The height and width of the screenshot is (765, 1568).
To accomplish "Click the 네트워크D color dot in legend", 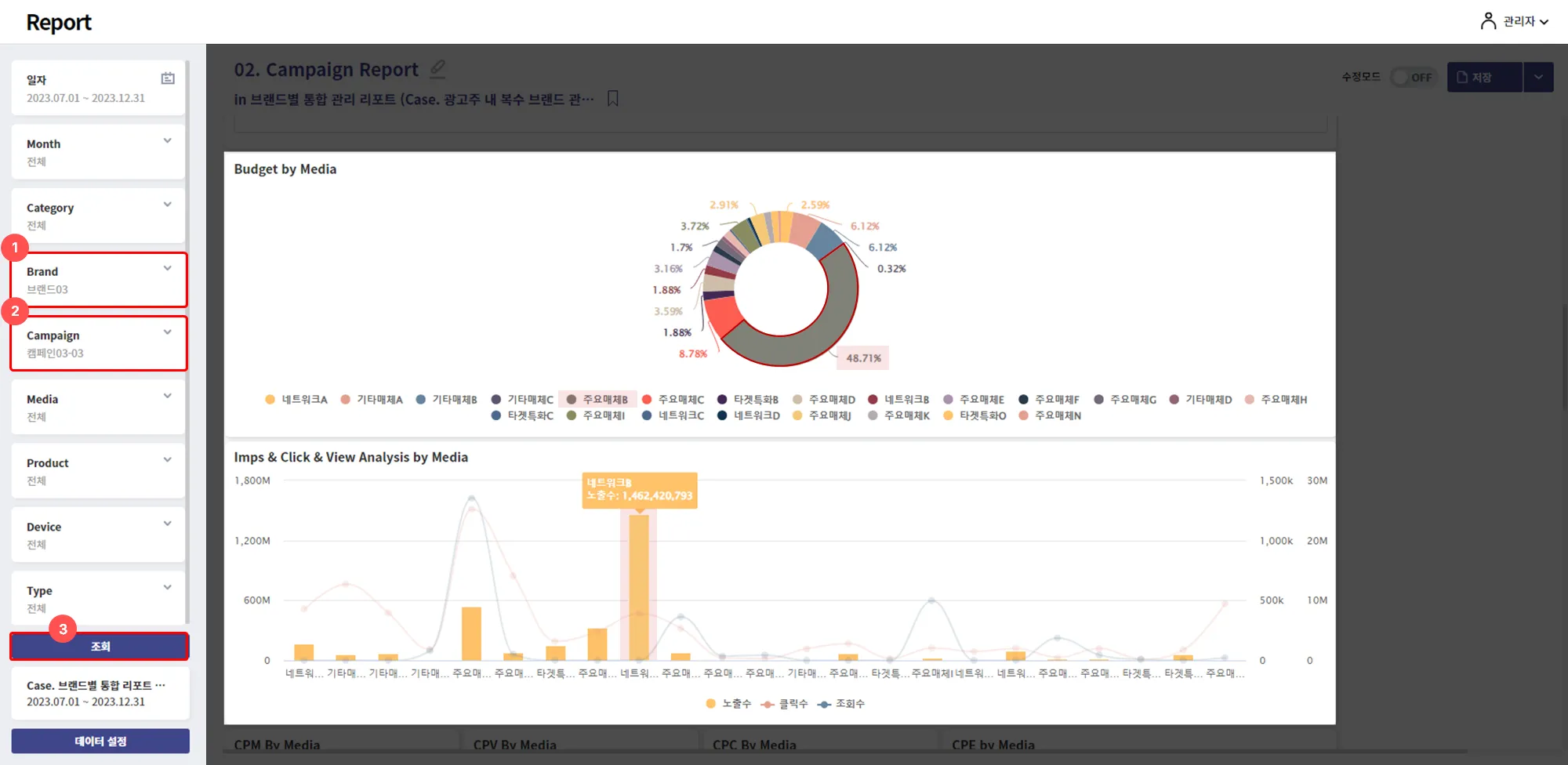I will pos(722,415).
